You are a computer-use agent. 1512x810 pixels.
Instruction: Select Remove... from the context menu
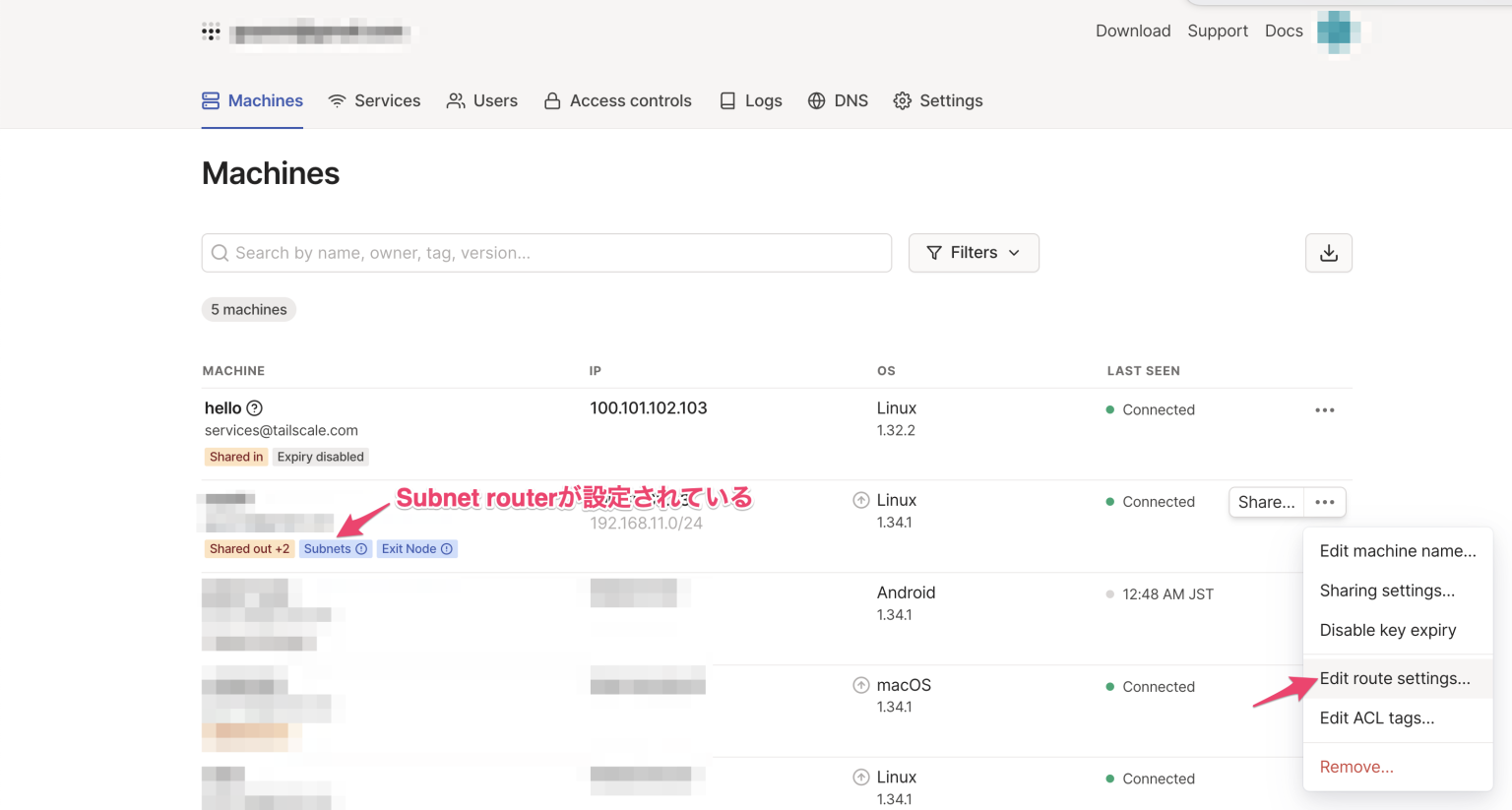[1356, 766]
